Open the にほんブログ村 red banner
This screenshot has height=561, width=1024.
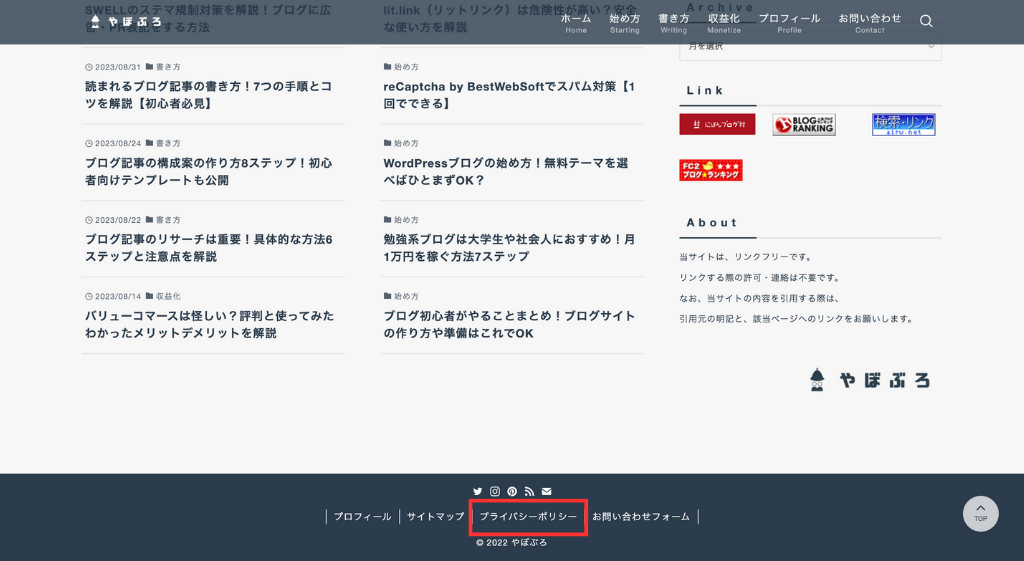717,124
